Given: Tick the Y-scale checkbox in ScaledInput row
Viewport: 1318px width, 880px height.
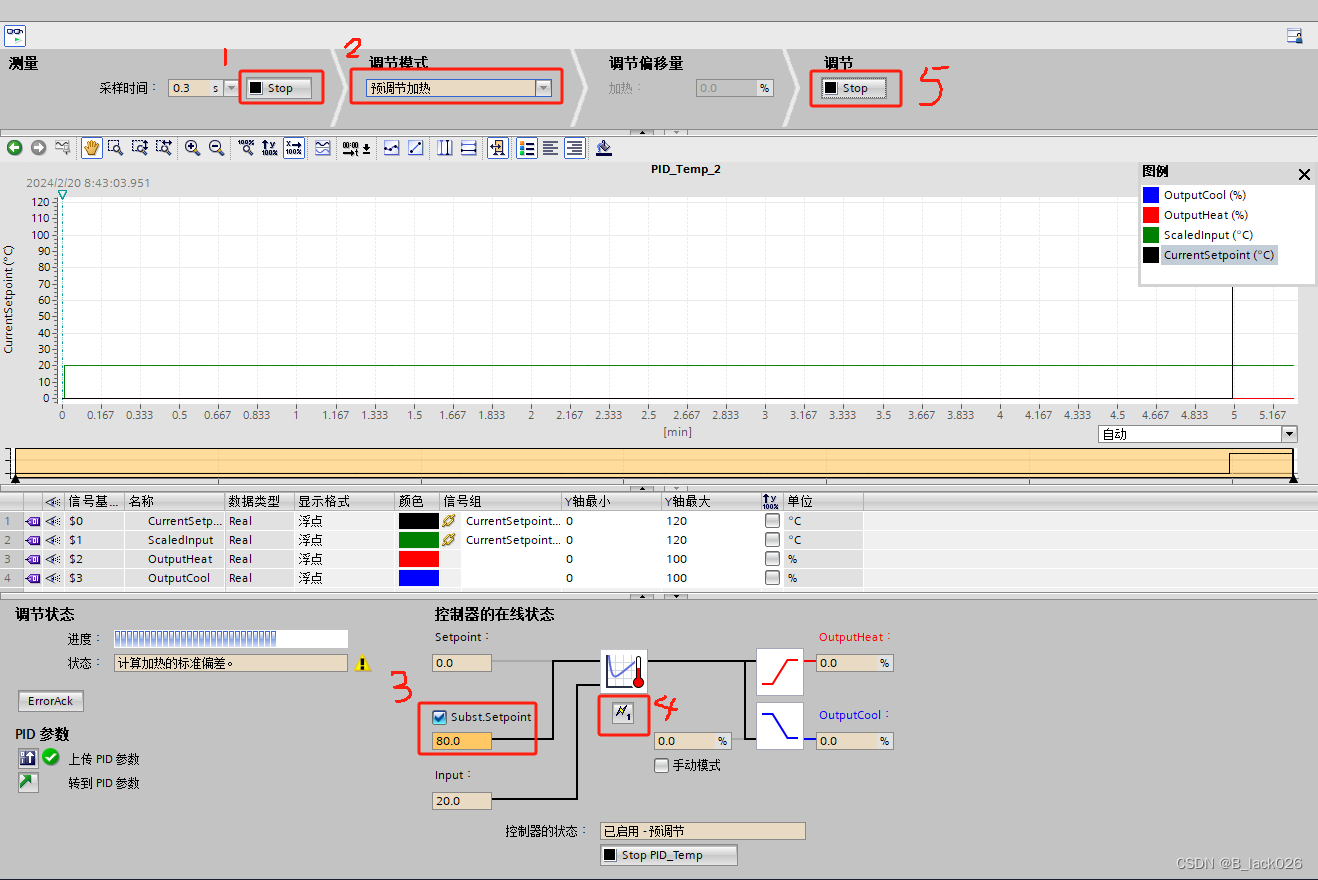Looking at the screenshot, I should click(772, 540).
